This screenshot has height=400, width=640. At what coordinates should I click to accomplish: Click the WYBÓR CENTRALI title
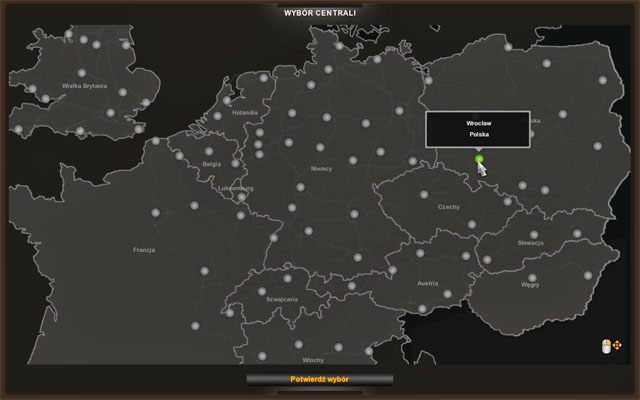point(320,13)
